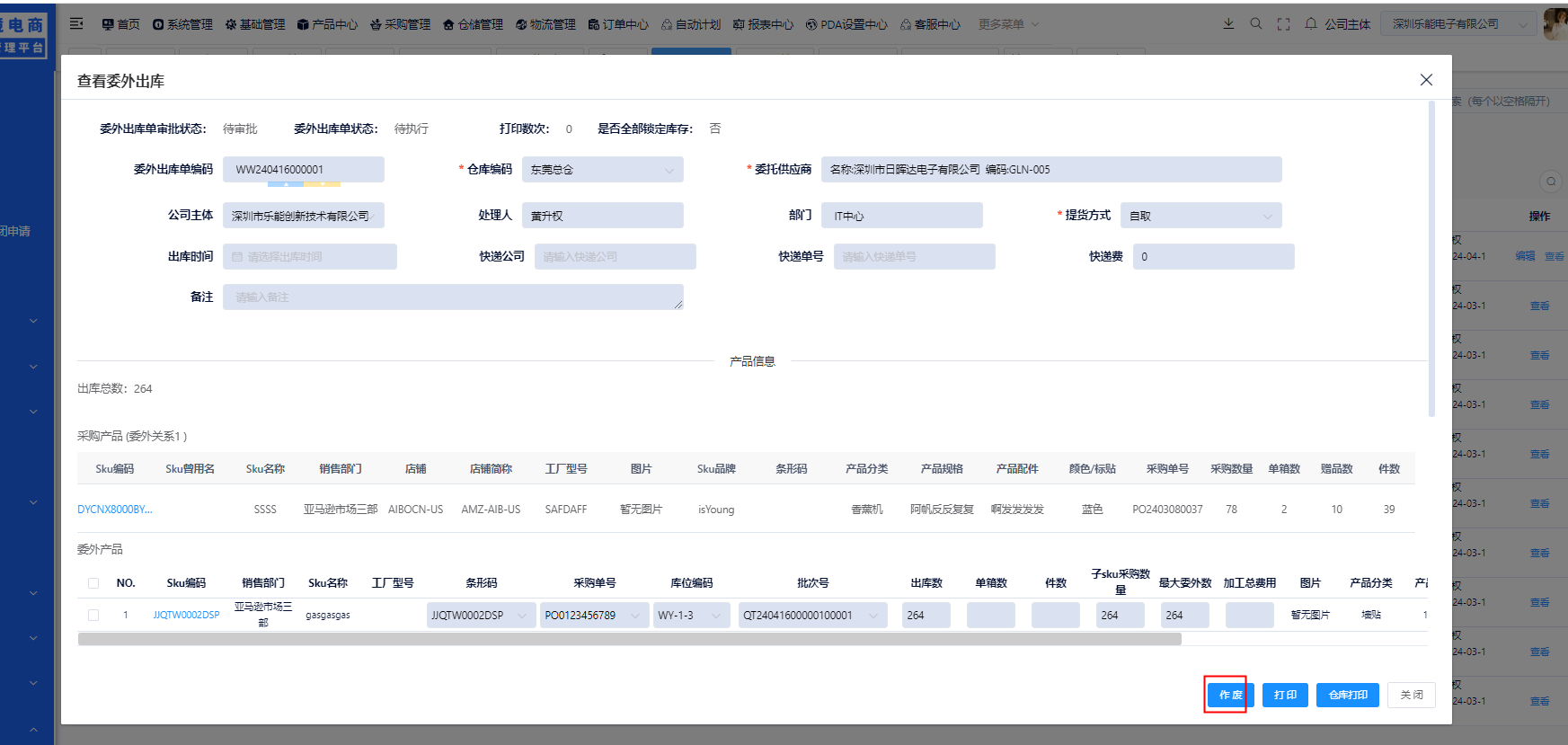Image resolution: width=1568 pixels, height=745 pixels.
Task: Click the horizontal scrollbar under 委外产品 table
Action: pyautogui.click(x=629, y=639)
